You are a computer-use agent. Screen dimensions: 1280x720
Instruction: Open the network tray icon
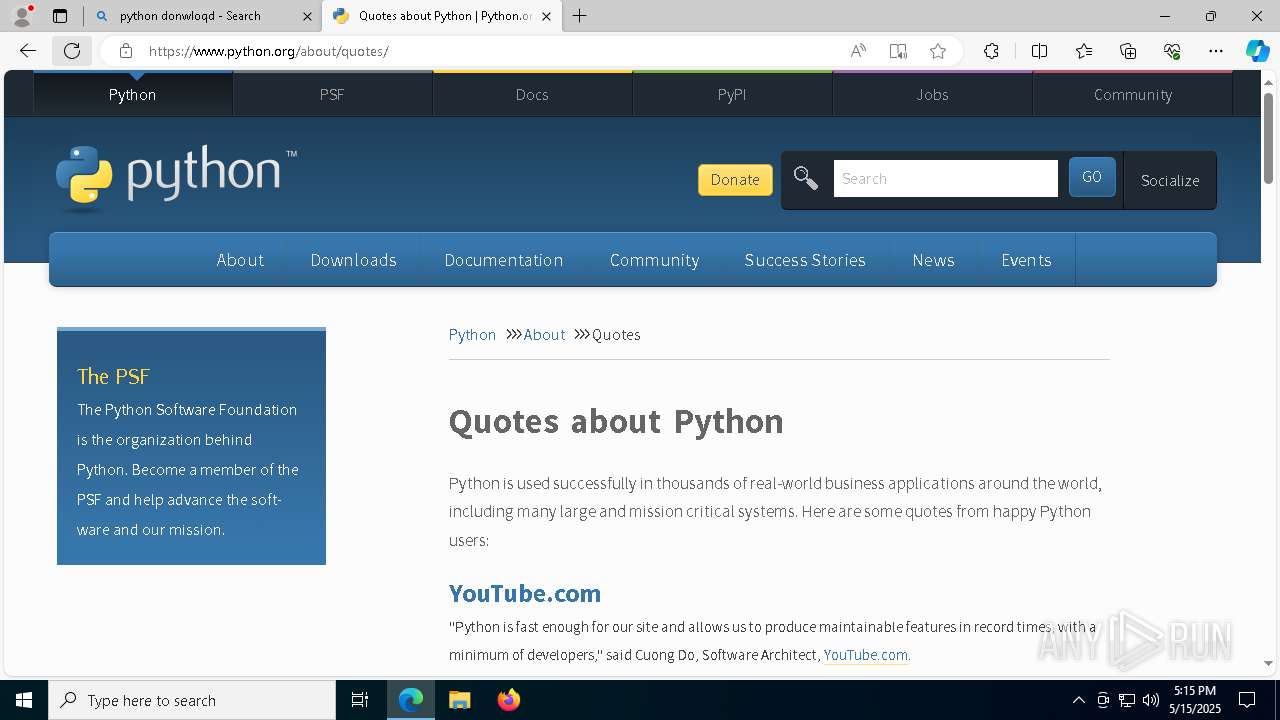click(1127, 700)
